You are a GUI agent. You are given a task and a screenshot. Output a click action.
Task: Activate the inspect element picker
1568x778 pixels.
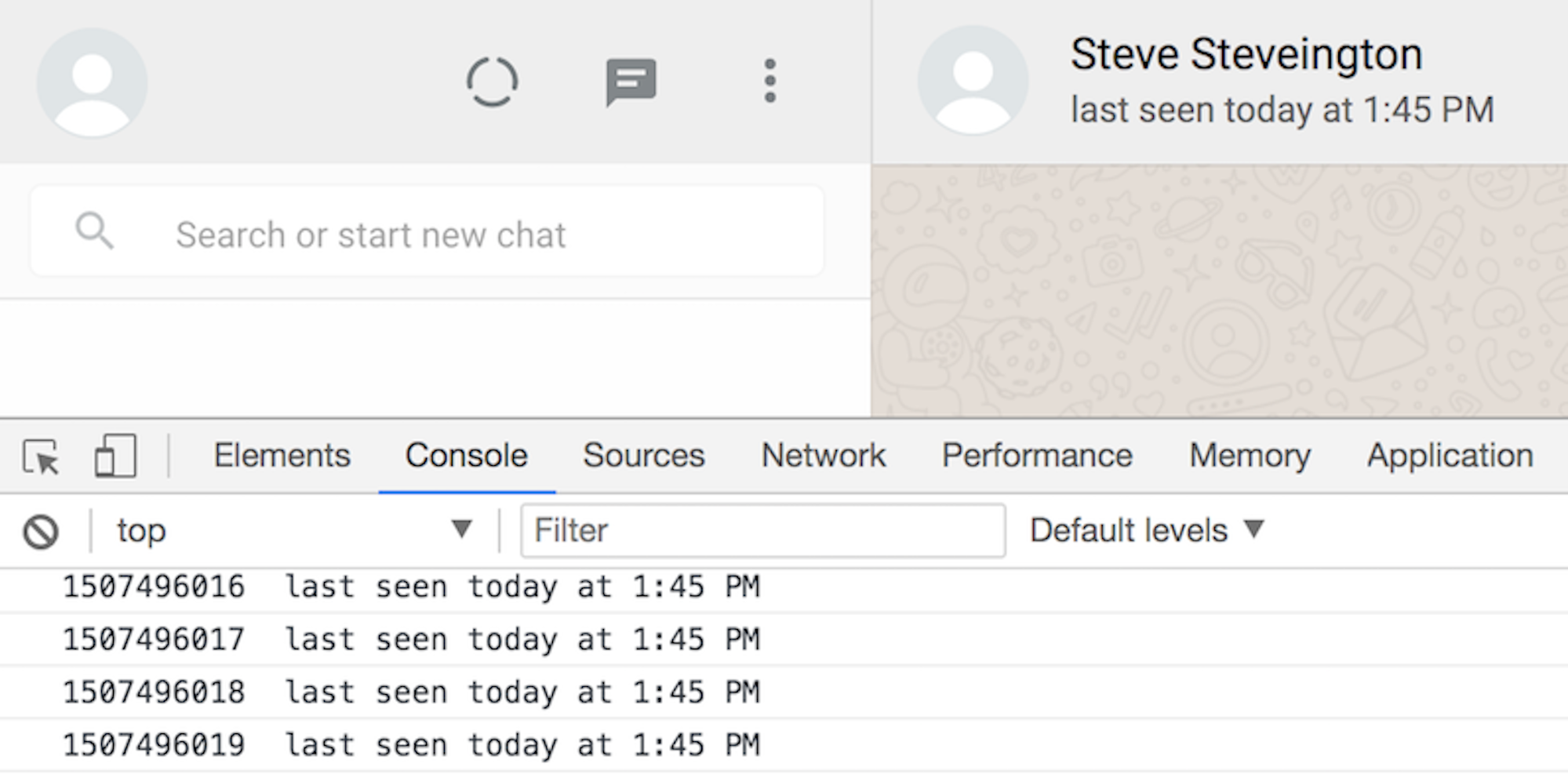(x=41, y=457)
